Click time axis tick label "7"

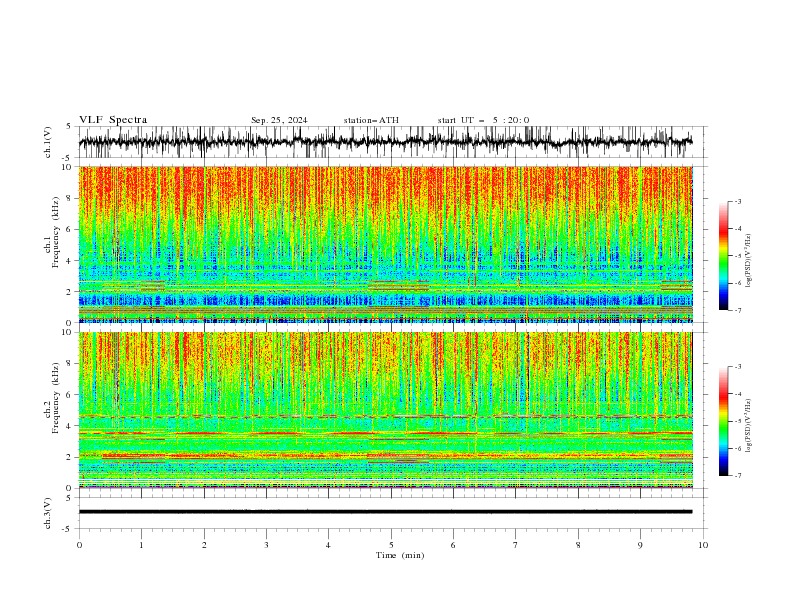click(516, 545)
